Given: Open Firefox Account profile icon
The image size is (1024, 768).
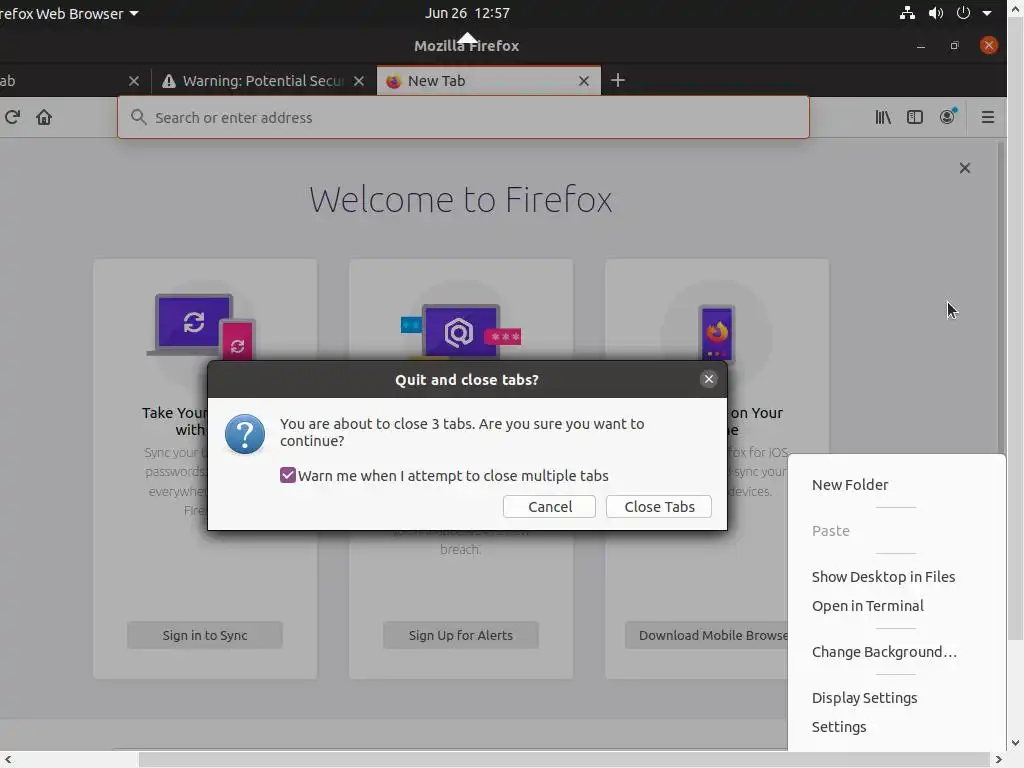Looking at the screenshot, I should click(x=948, y=117).
